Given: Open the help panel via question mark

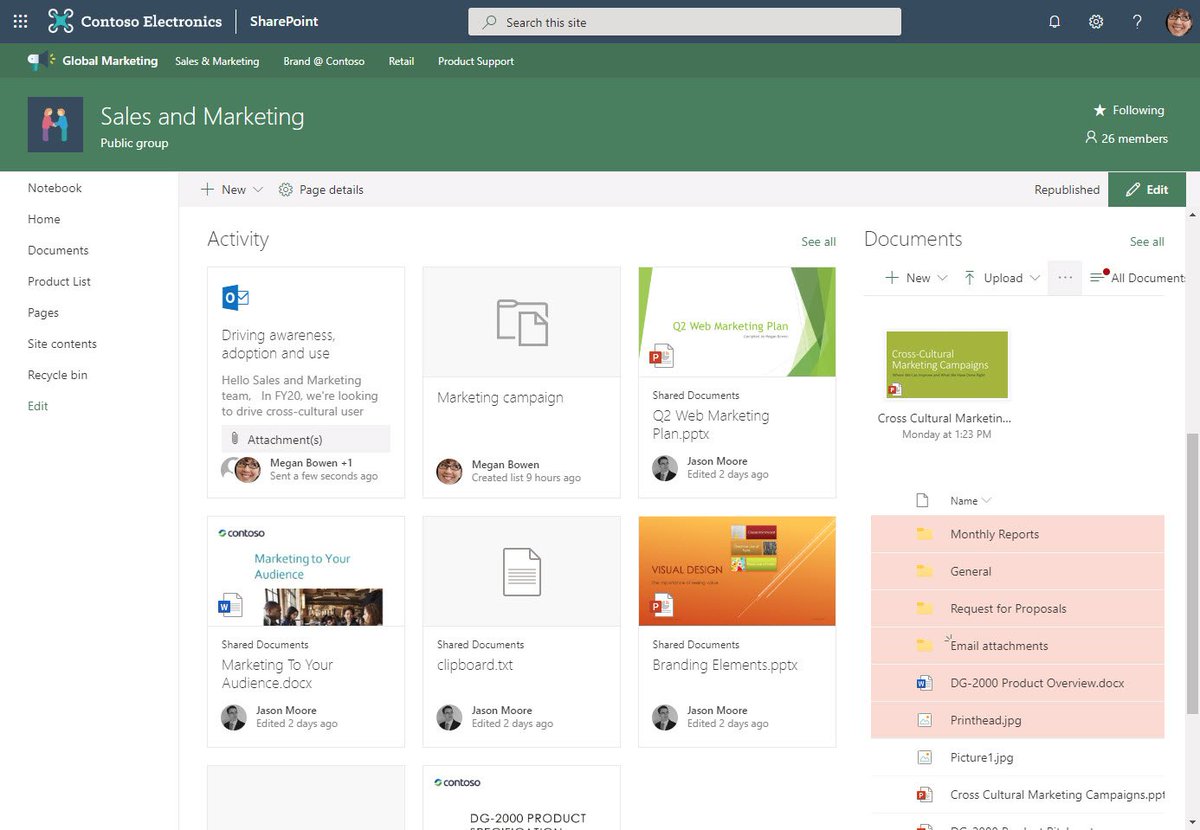Looking at the screenshot, I should [1137, 21].
